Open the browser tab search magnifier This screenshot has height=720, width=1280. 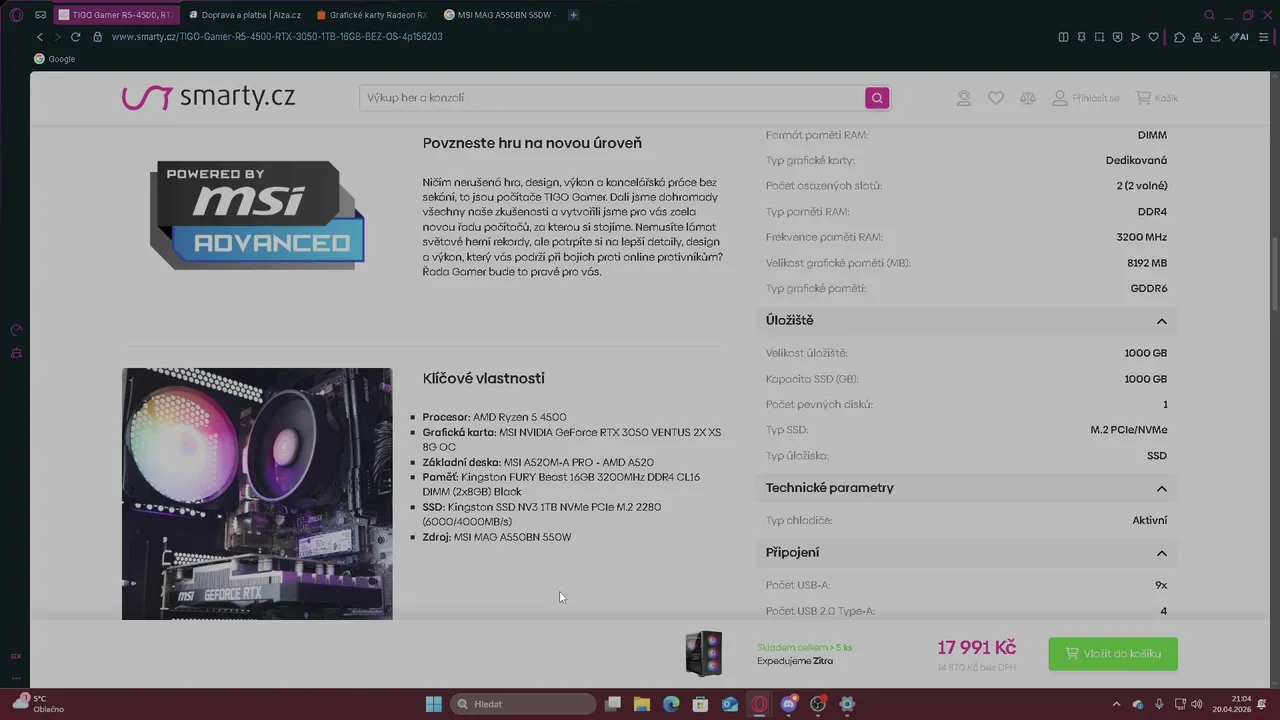pyautogui.click(x=1209, y=15)
